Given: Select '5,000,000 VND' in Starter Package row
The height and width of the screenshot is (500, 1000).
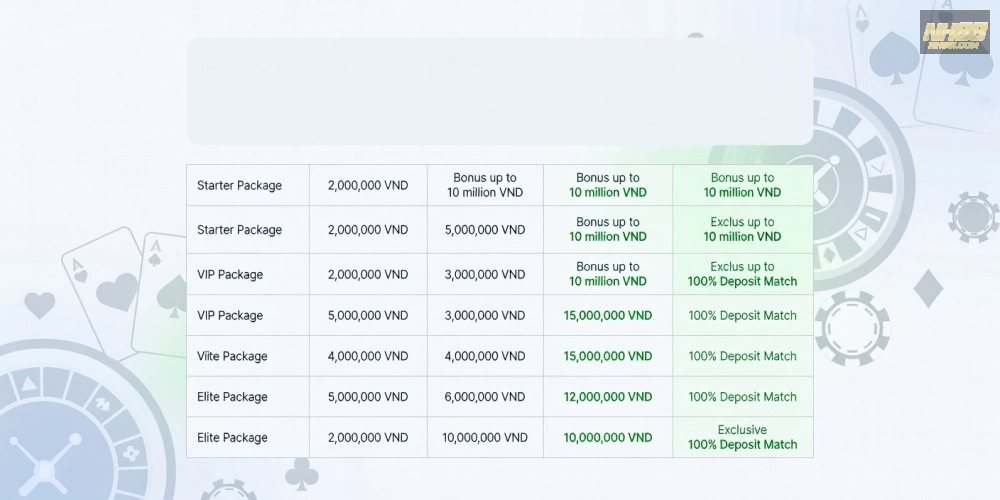Looking at the screenshot, I should tap(485, 230).
